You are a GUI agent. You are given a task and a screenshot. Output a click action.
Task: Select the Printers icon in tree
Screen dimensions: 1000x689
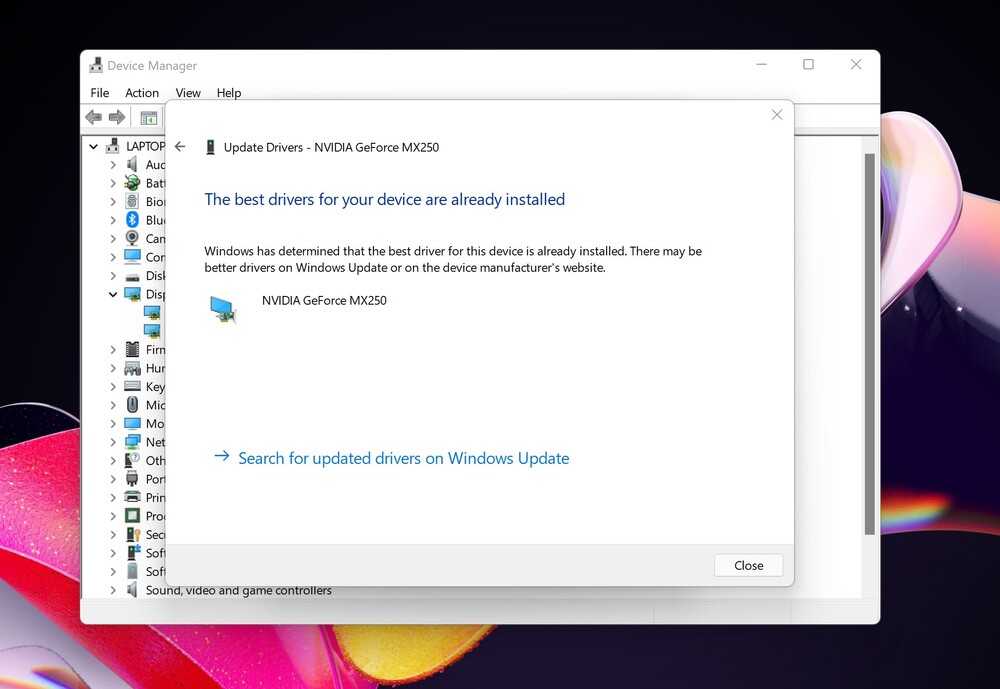pos(132,497)
